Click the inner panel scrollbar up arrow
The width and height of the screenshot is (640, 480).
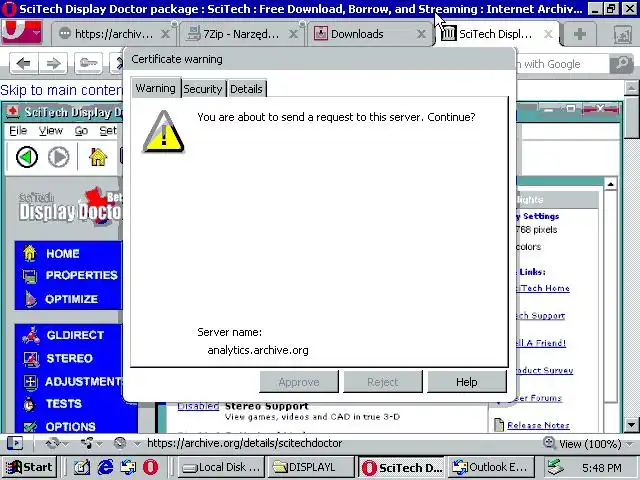click(x=611, y=184)
